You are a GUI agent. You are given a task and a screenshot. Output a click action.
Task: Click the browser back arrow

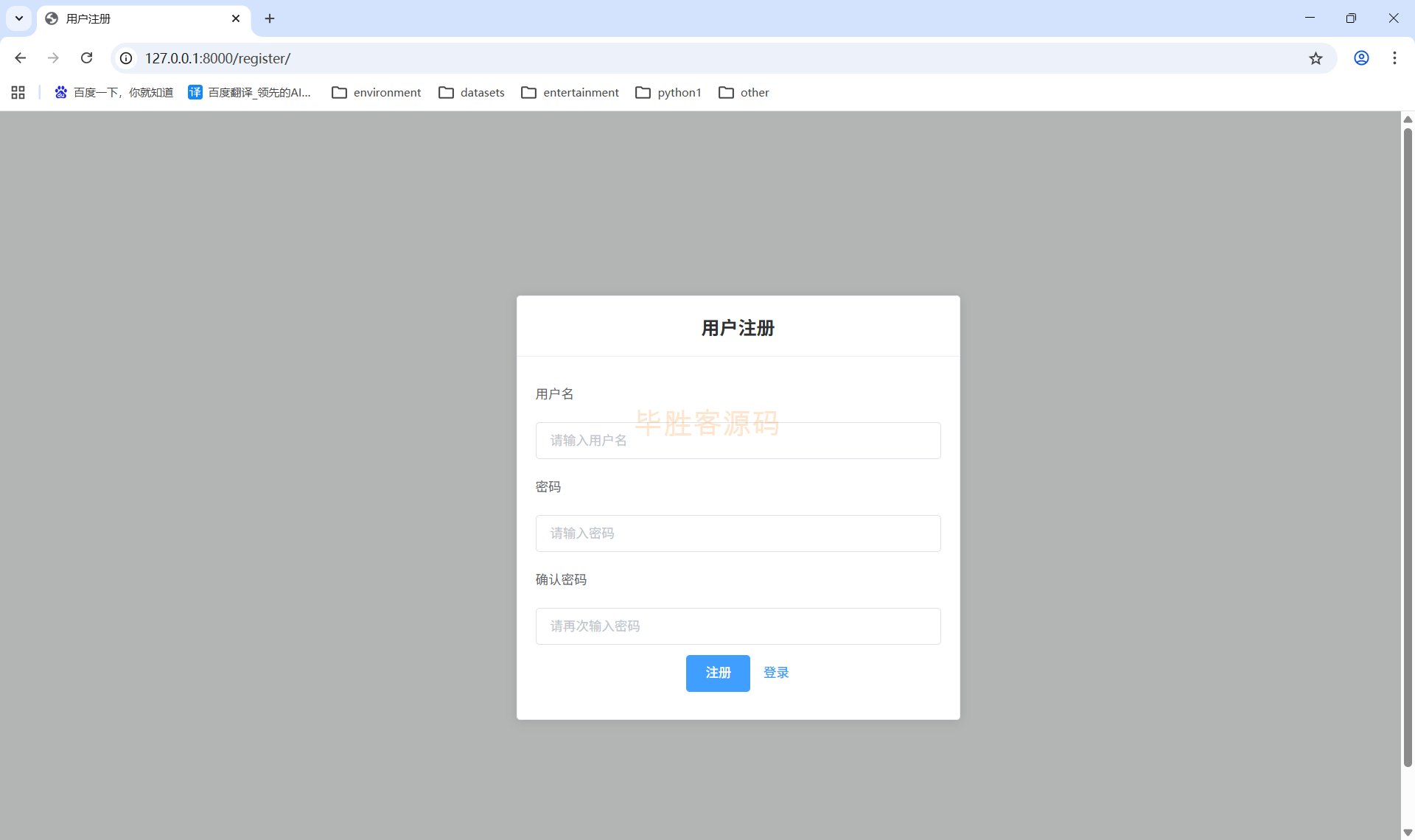[x=21, y=58]
